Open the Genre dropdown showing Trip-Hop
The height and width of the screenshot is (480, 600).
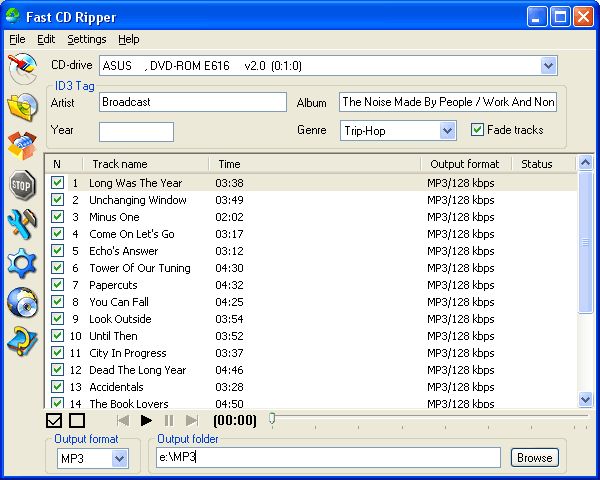(447, 131)
